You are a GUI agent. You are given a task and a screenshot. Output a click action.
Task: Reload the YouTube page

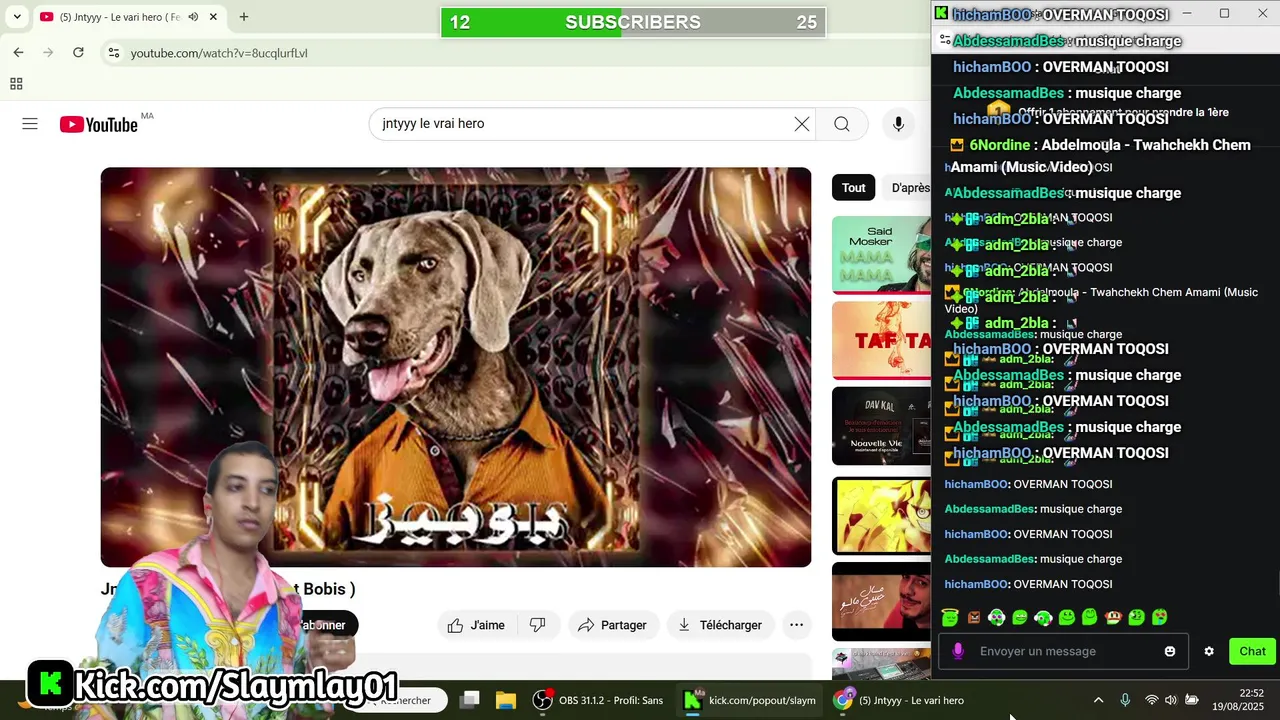point(78,52)
